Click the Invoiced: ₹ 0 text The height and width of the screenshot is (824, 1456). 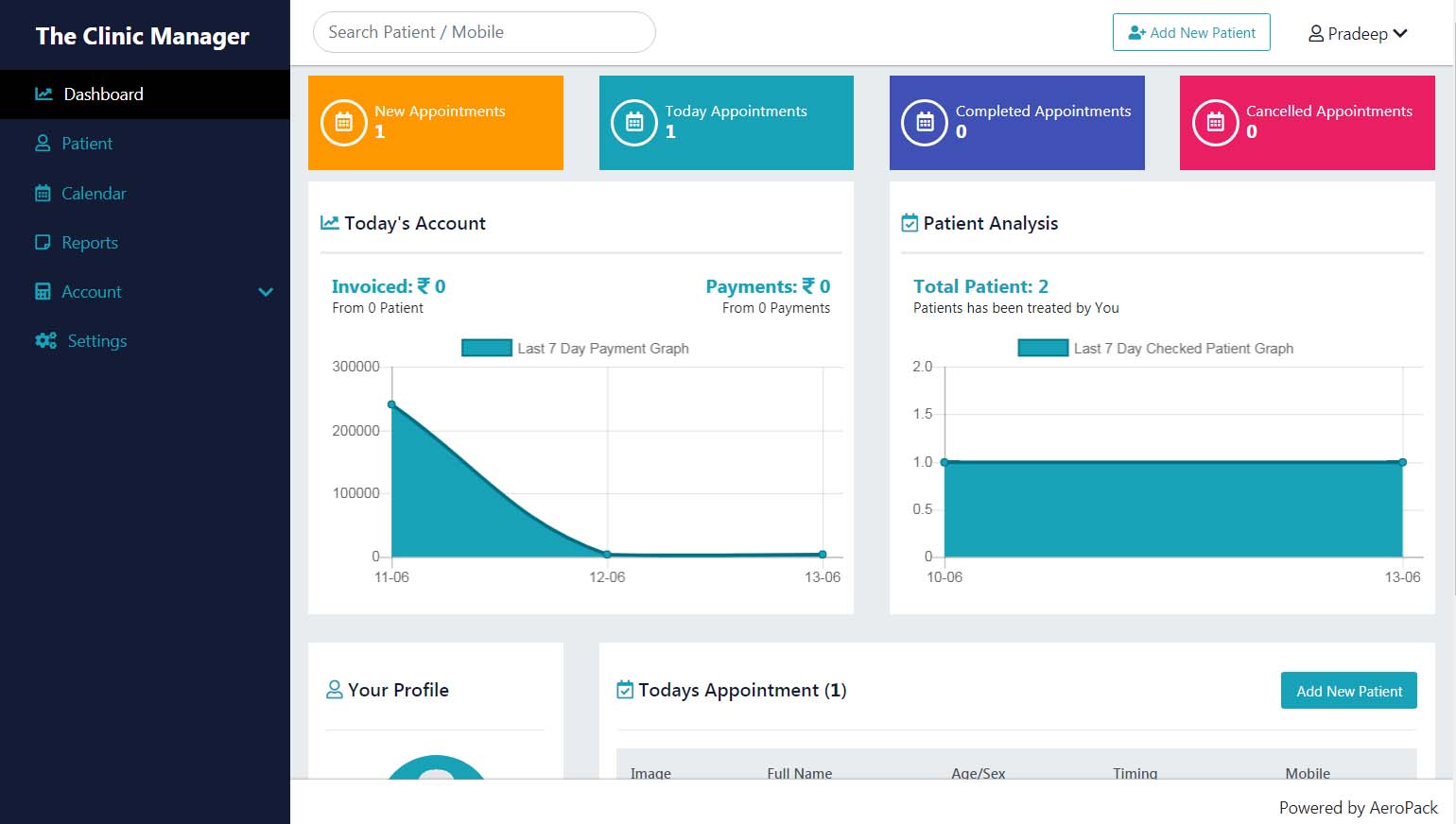(389, 286)
